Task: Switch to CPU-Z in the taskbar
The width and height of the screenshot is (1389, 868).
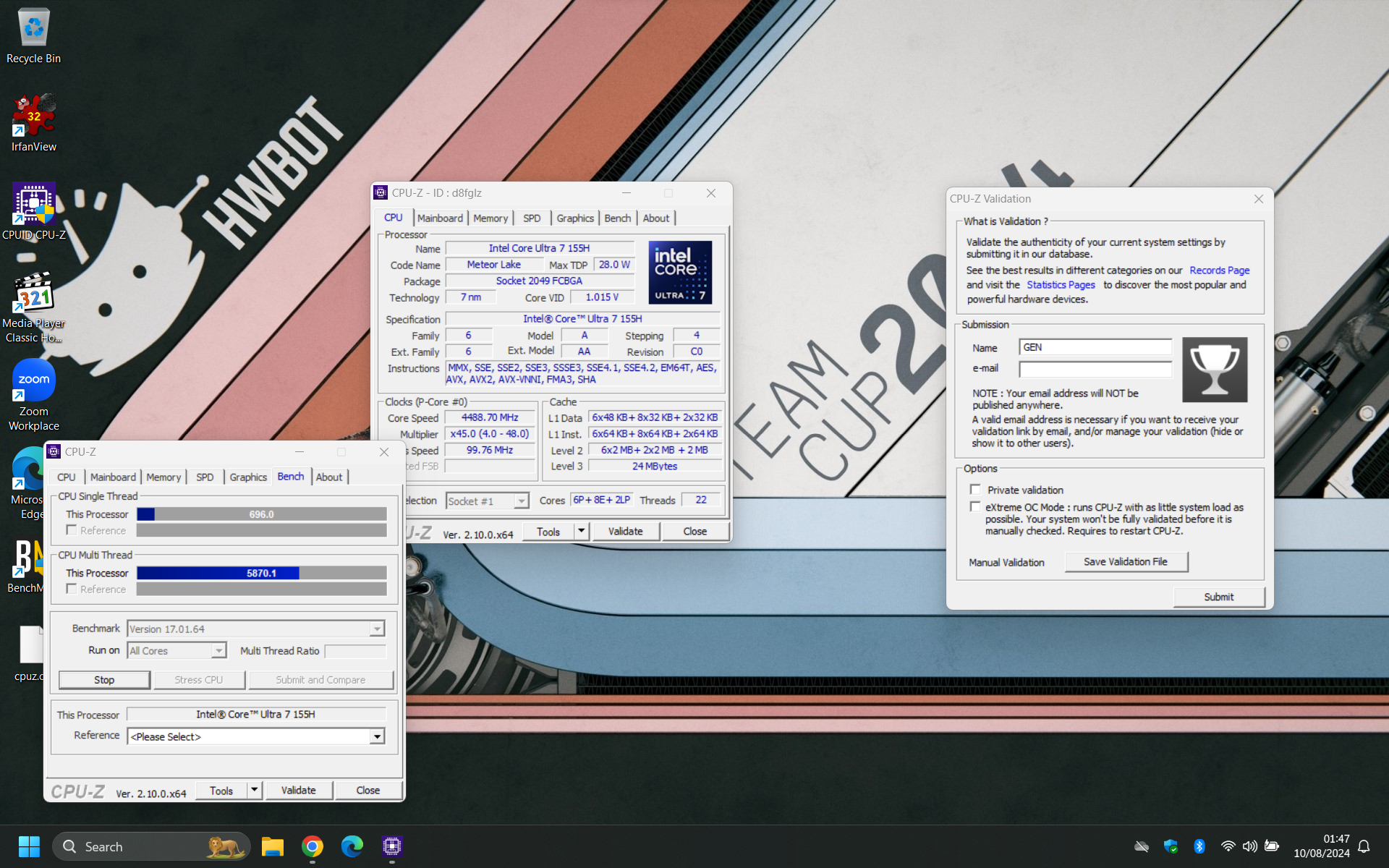Action: (x=392, y=846)
